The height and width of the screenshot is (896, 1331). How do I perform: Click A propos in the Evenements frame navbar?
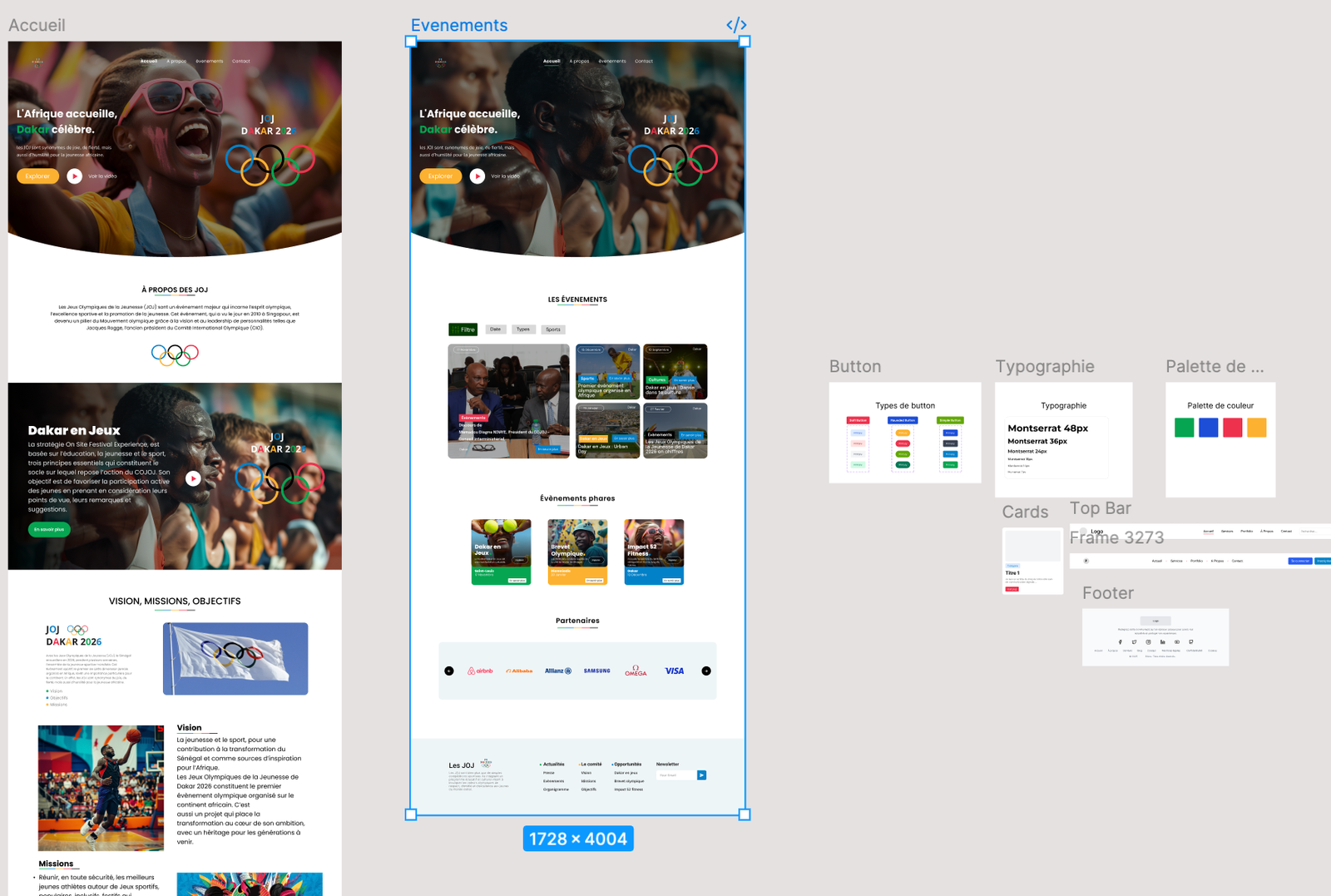point(579,61)
